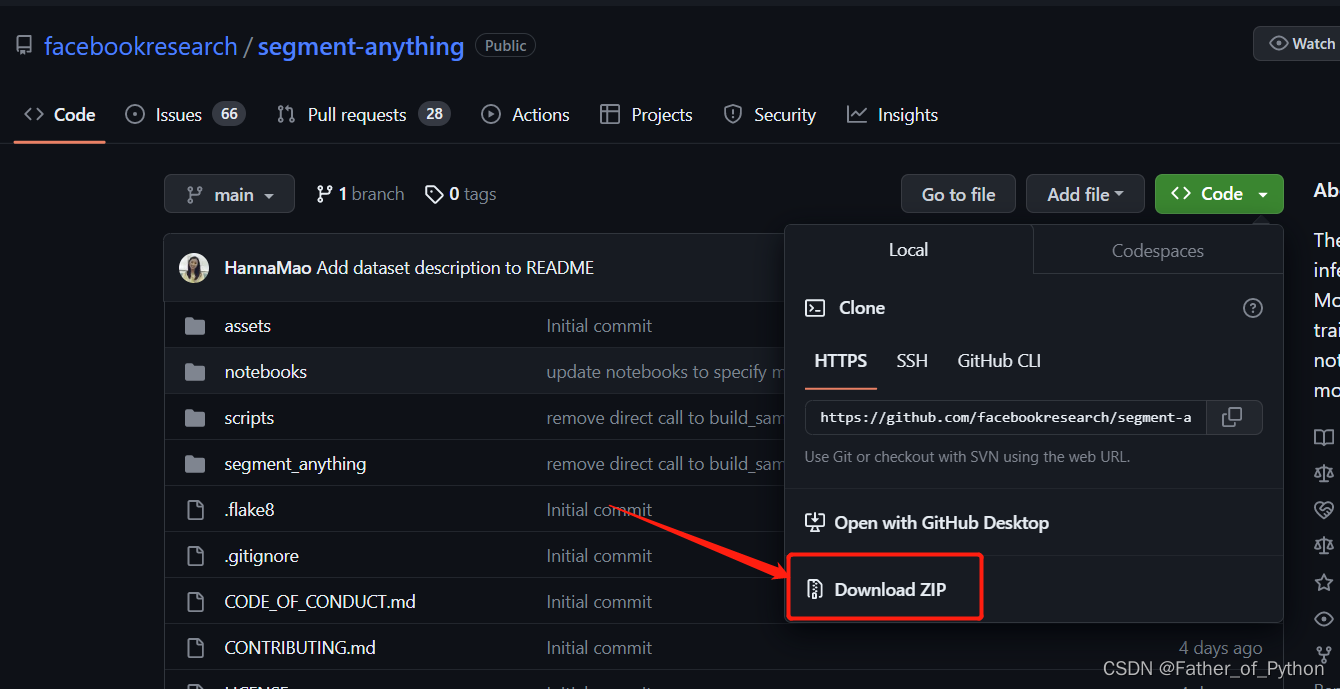The image size is (1340, 689).
Task: Click the folder icon beside scripts
Action: coord(195,418)
